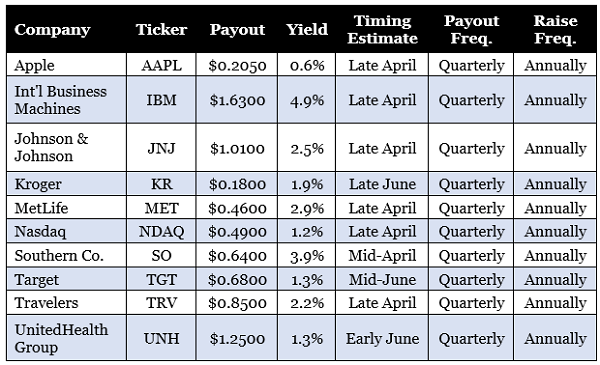Viewport: 600px width, 365px height.
Task: Select the TRV ticker cell
Action: (x=161, y=303)
